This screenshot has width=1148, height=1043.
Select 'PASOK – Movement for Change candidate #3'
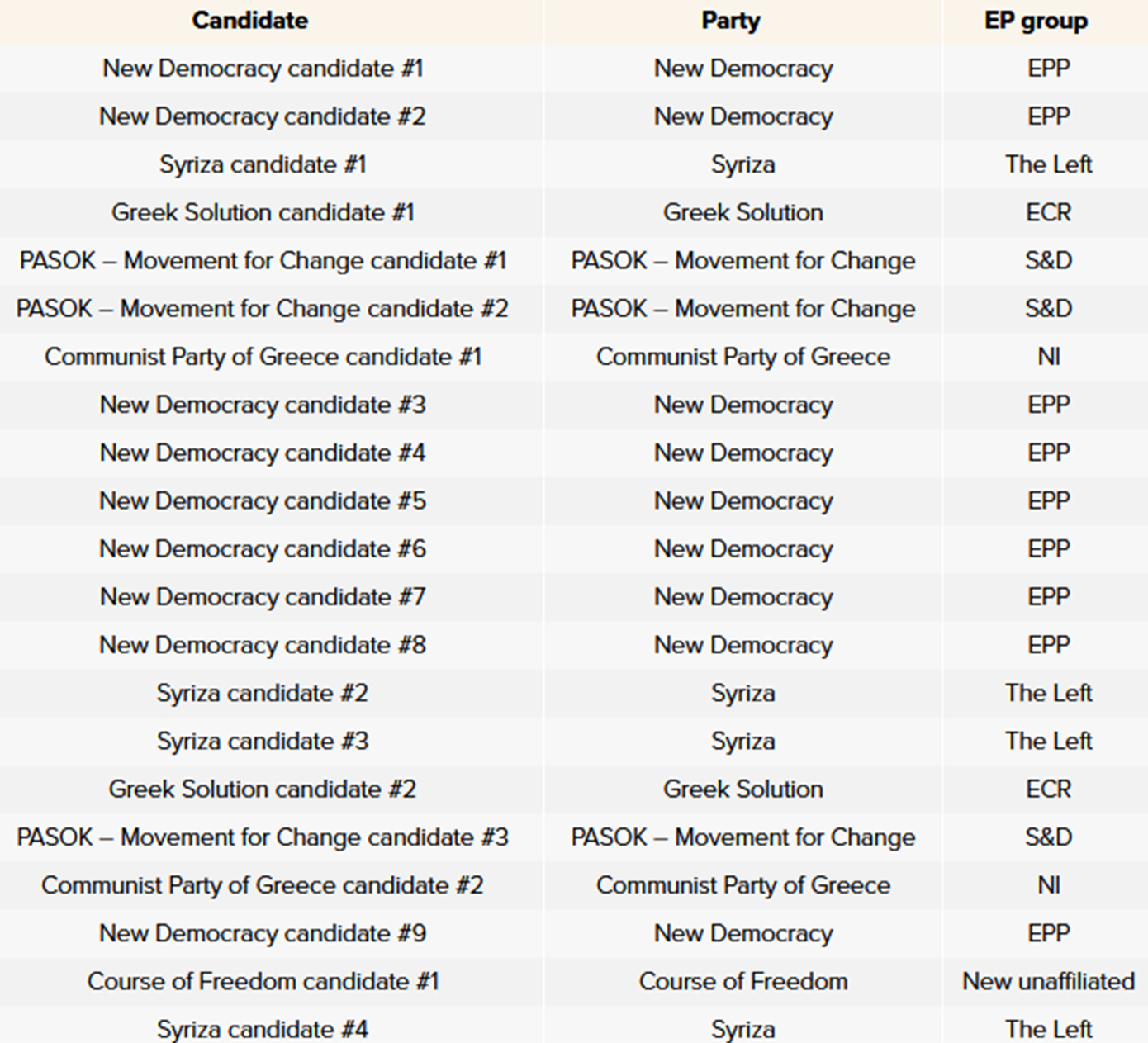[263, 837]
